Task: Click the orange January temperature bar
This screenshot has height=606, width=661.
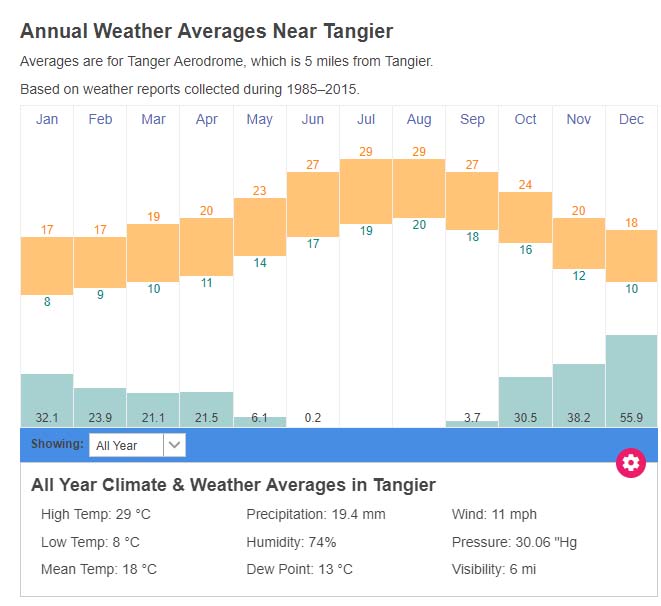Action: coord(47,266)
